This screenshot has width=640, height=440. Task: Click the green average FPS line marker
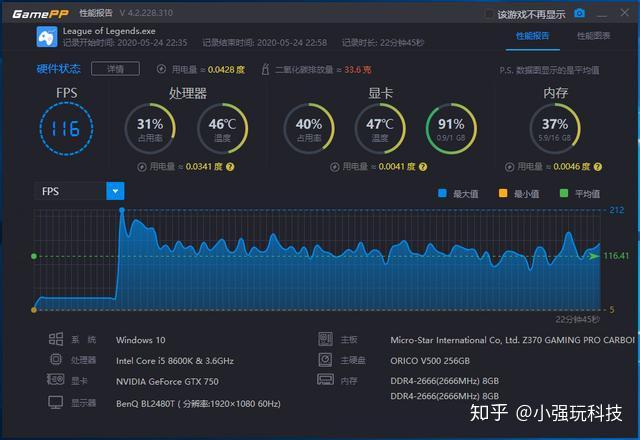(x=34, y=256)
